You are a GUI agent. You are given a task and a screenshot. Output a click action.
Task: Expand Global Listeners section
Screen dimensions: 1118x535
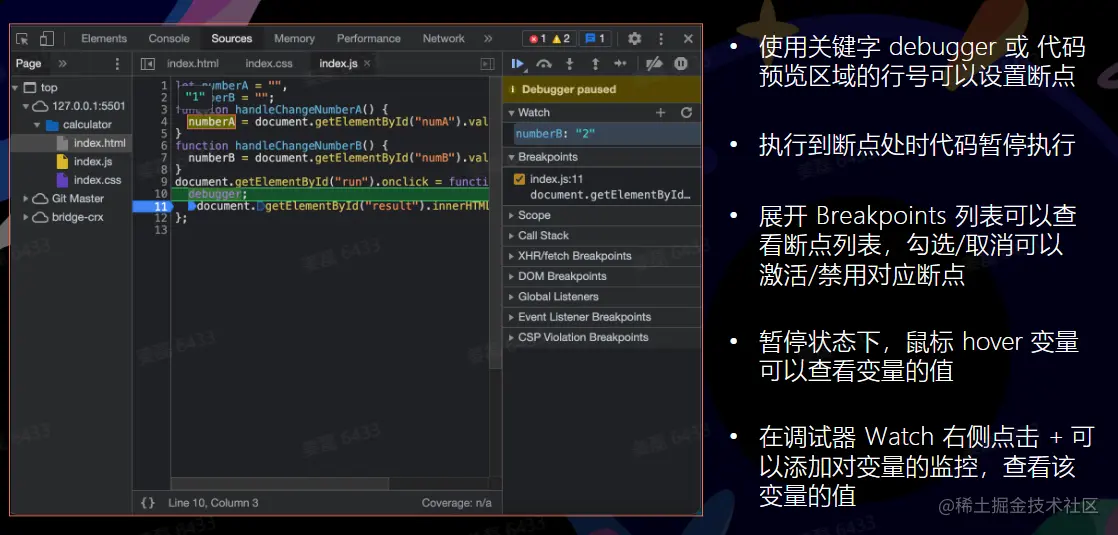558,297
